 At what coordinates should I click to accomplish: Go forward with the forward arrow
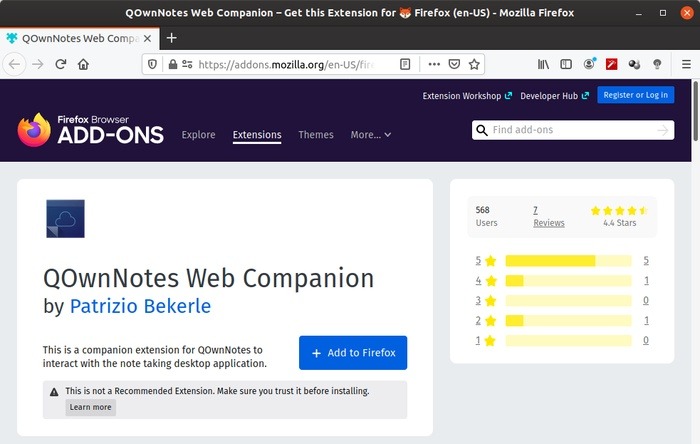[38, 64]
